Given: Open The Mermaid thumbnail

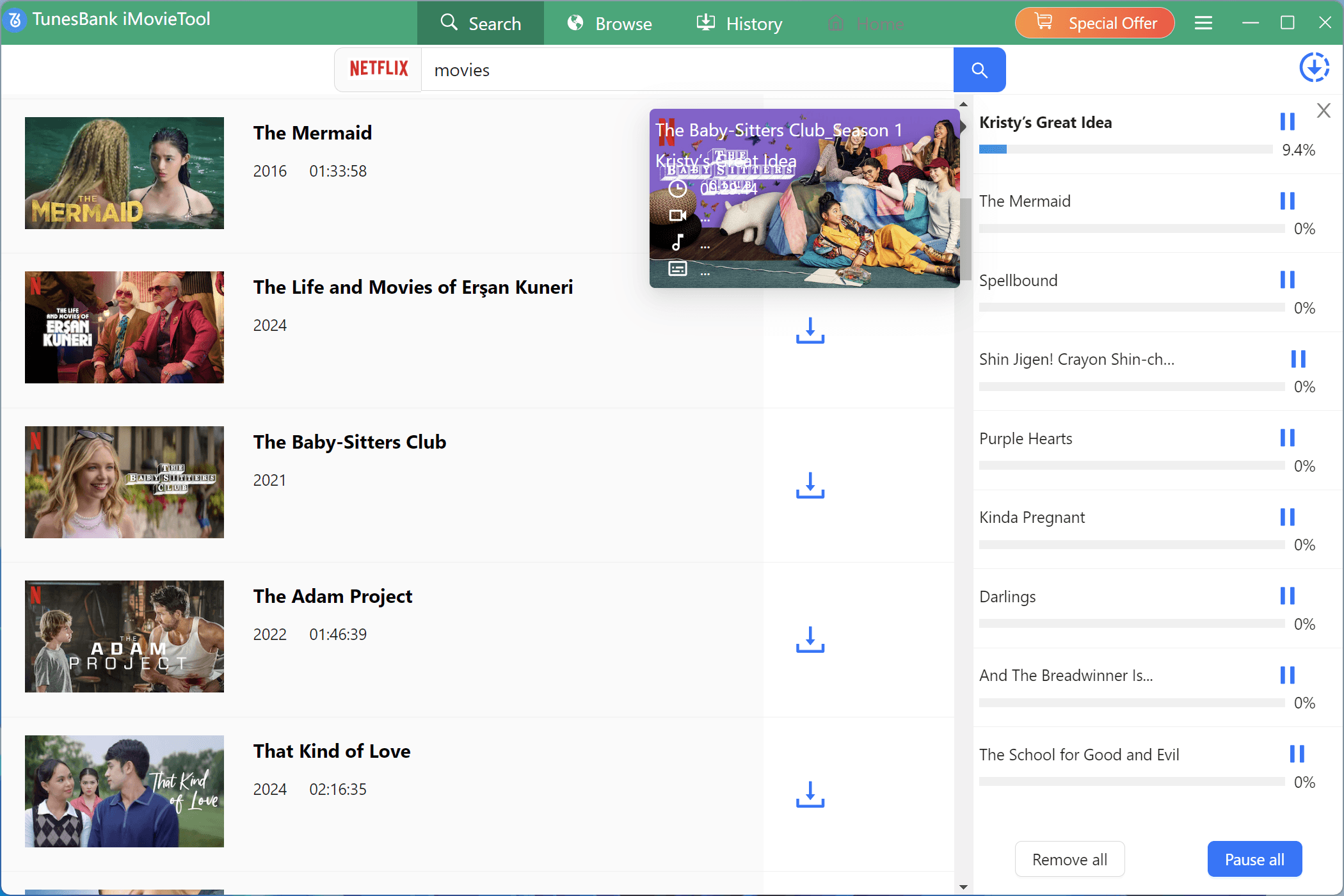Looking at the screenshot, I should coord(124,173).
